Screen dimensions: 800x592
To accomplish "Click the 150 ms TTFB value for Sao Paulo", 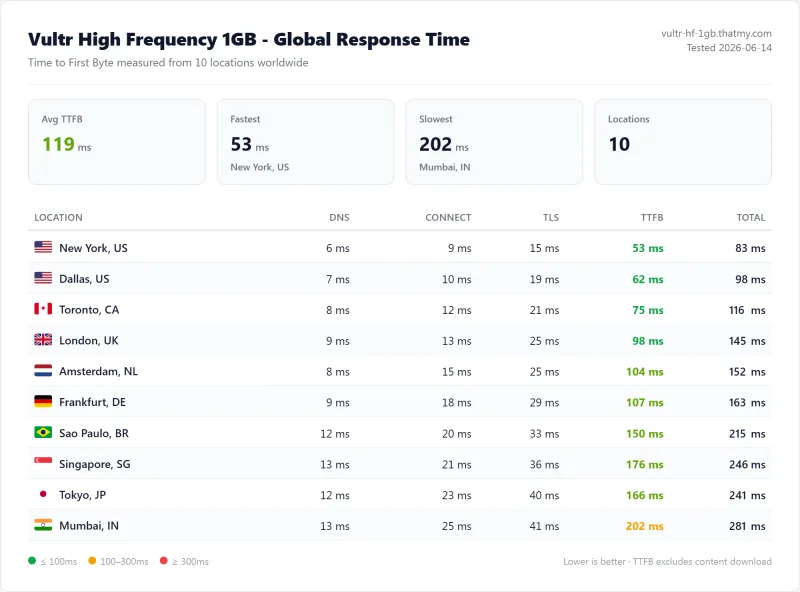I will (645, 434).
